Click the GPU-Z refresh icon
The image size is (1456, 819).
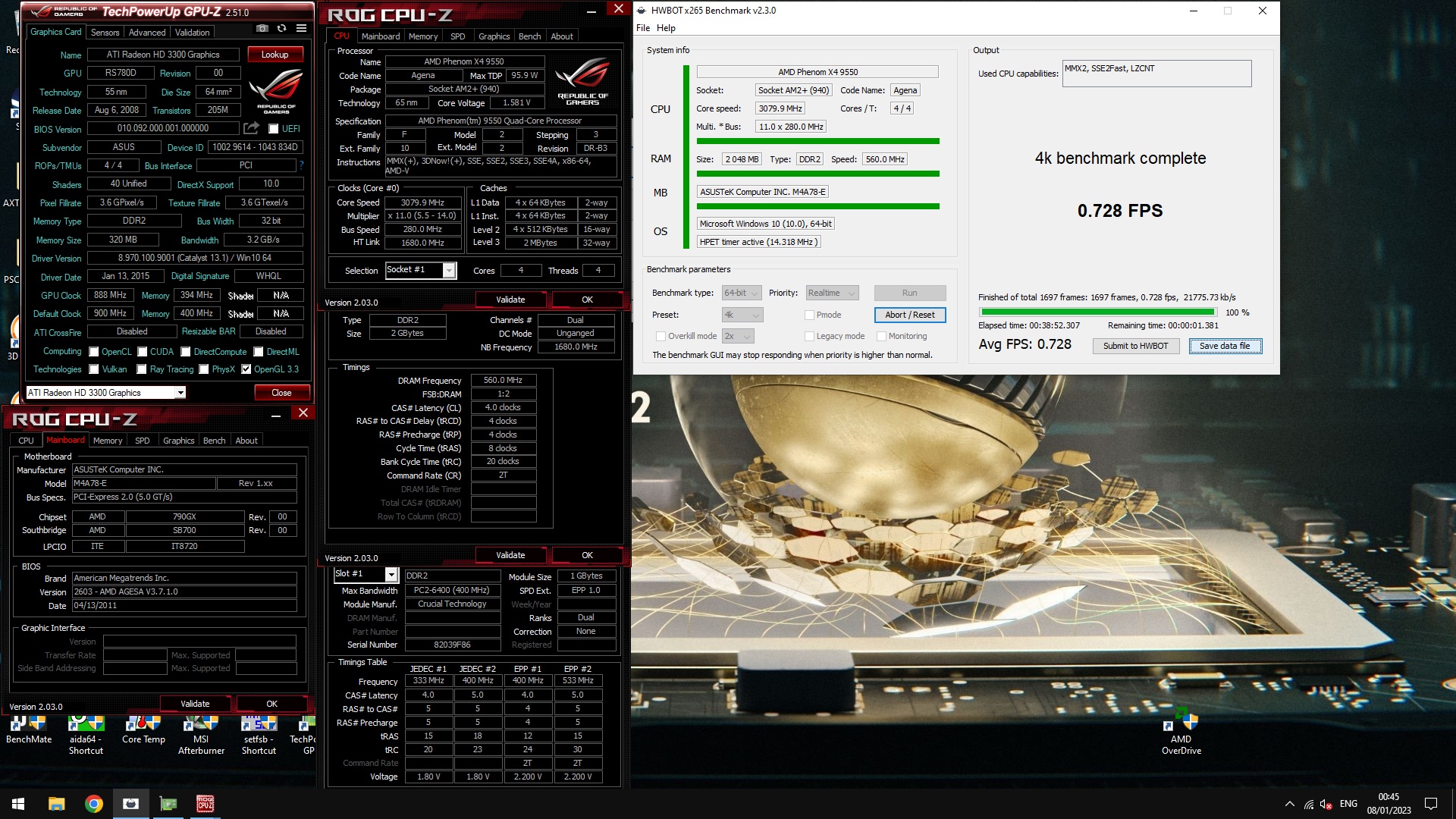click(x=281, y=28)
